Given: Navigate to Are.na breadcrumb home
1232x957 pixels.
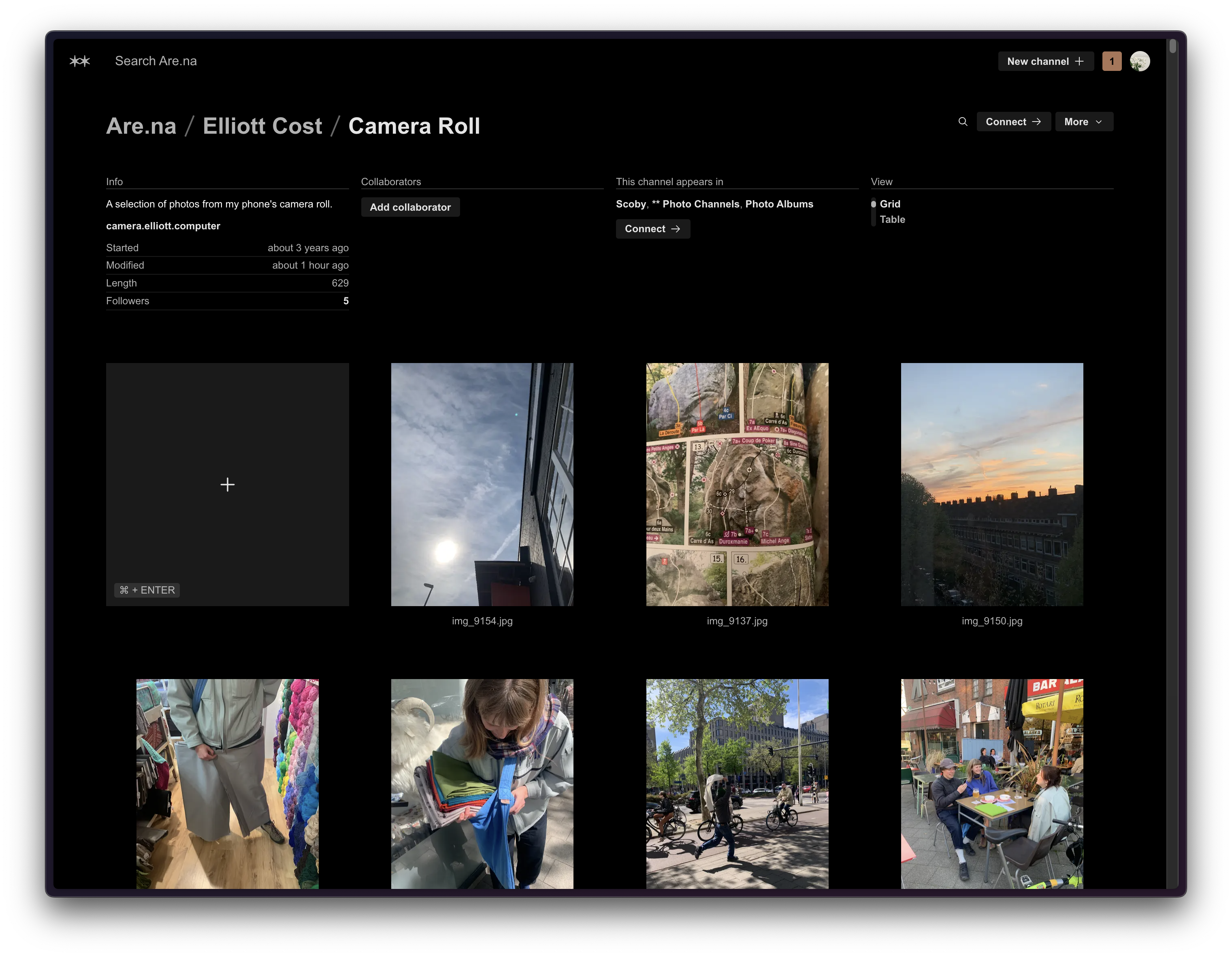Looking at the screenshot, I should [141, 126].
